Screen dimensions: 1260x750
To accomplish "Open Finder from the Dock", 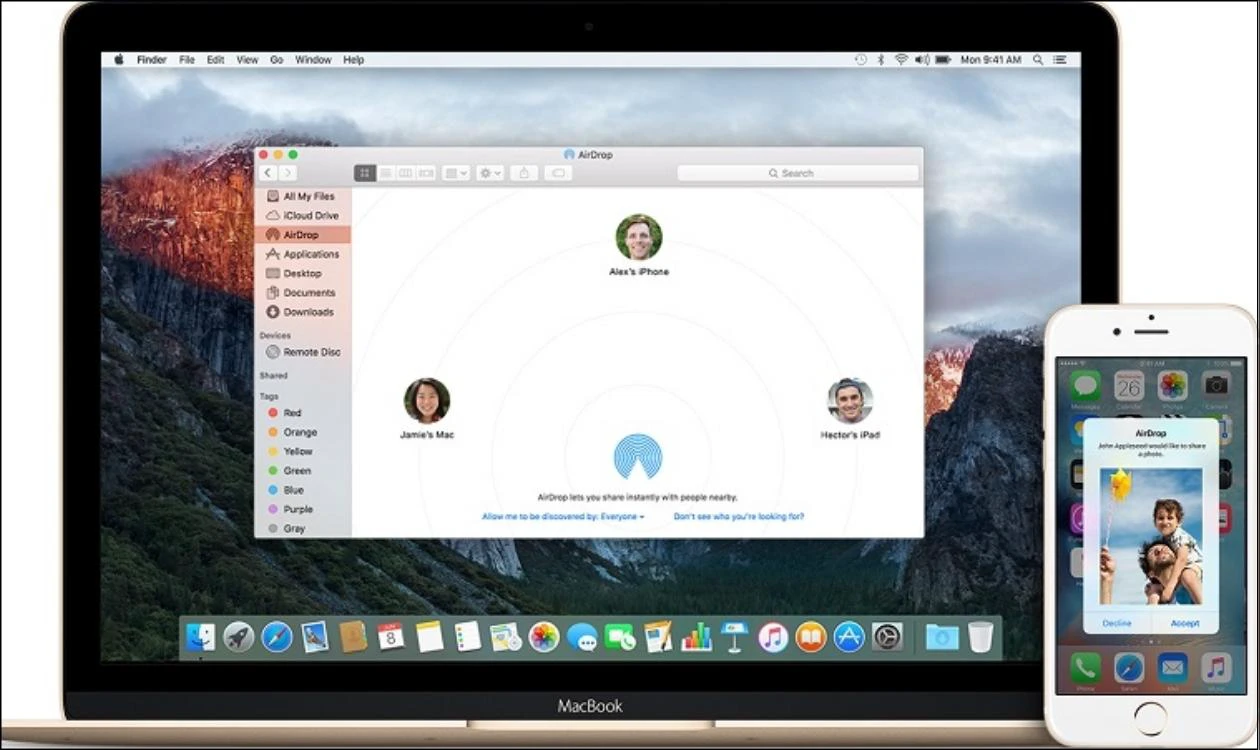I will coord(201,636).
